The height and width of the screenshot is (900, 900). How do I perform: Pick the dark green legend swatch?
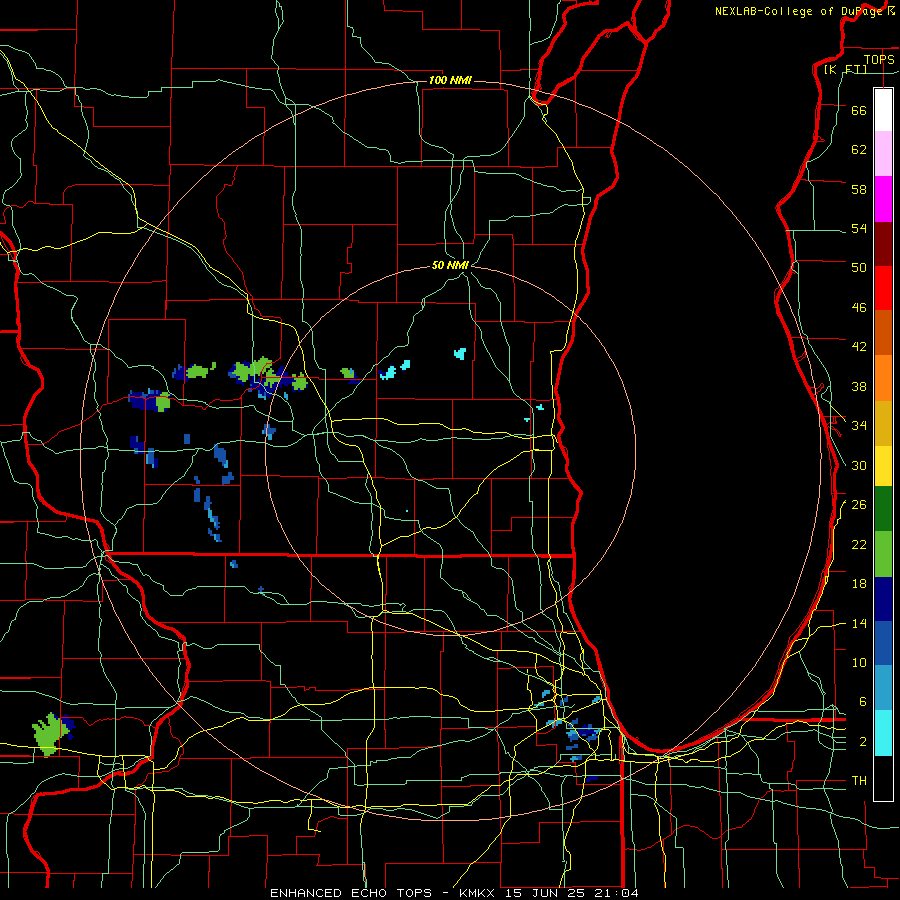coord(883,509)
